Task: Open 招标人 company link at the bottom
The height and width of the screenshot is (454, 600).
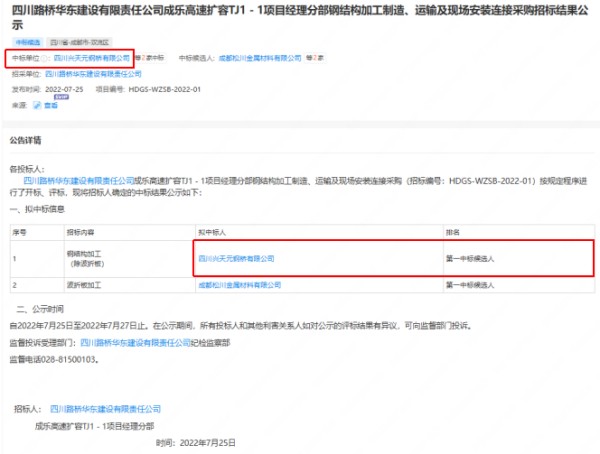Action: click(x=105, y=409)
